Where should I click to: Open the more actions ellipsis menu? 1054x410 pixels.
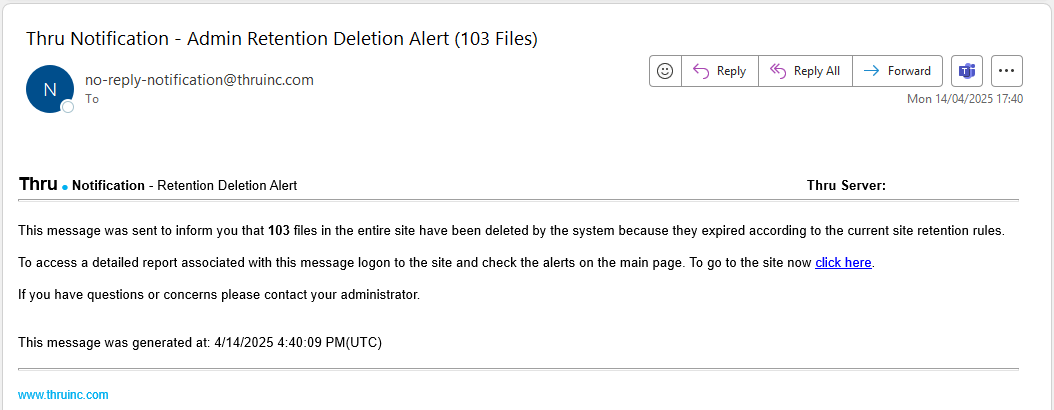coord(1006,71)
